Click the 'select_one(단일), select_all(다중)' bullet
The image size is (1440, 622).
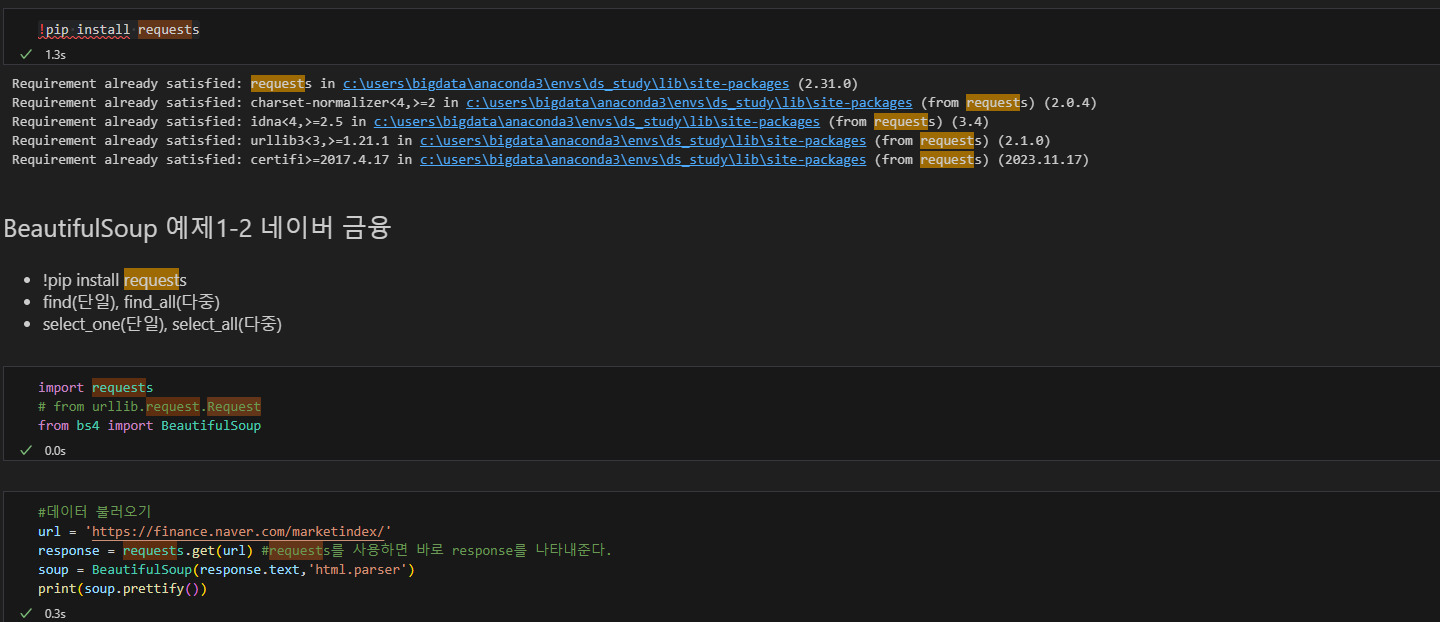coord(163,324)
